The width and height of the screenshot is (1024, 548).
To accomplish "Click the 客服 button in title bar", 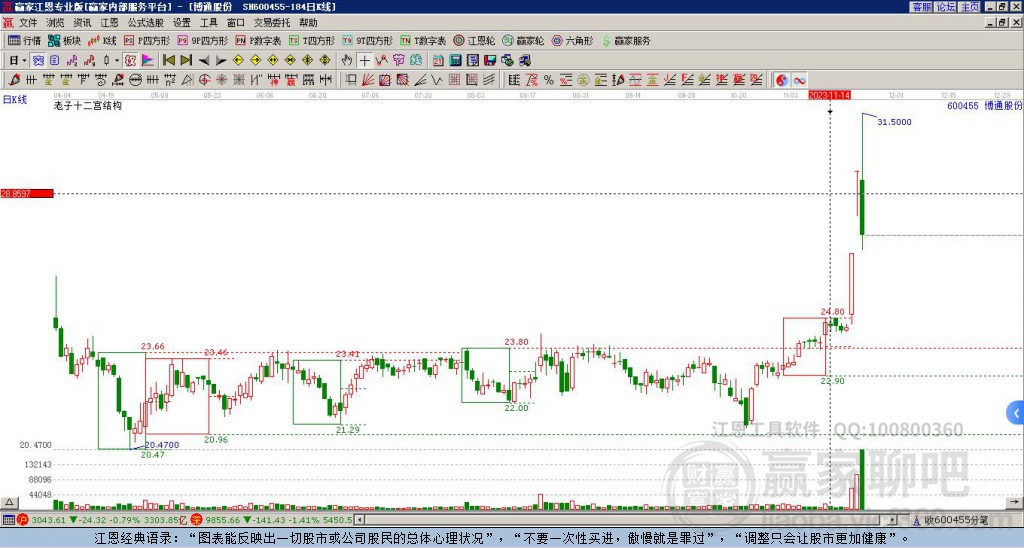I will (921, 7).
